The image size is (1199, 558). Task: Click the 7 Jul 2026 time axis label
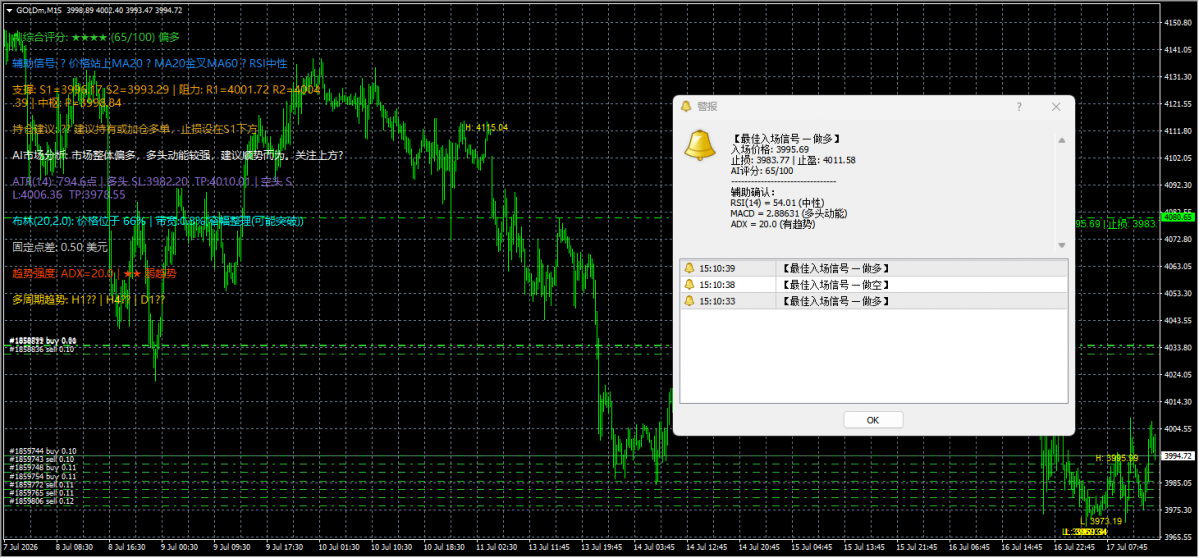[x=21, y=547]
